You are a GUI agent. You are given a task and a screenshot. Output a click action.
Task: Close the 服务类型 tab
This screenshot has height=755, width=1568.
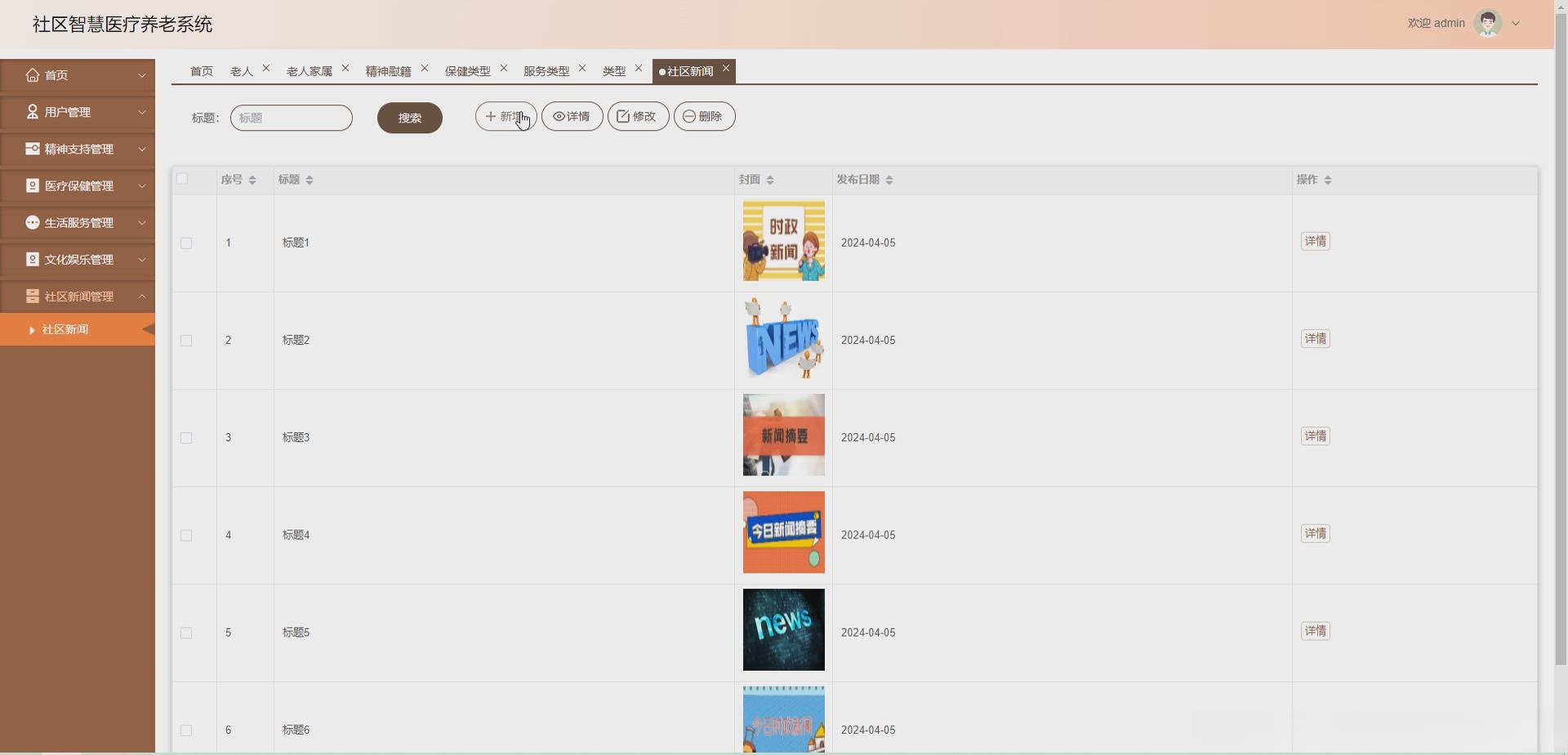582,69
